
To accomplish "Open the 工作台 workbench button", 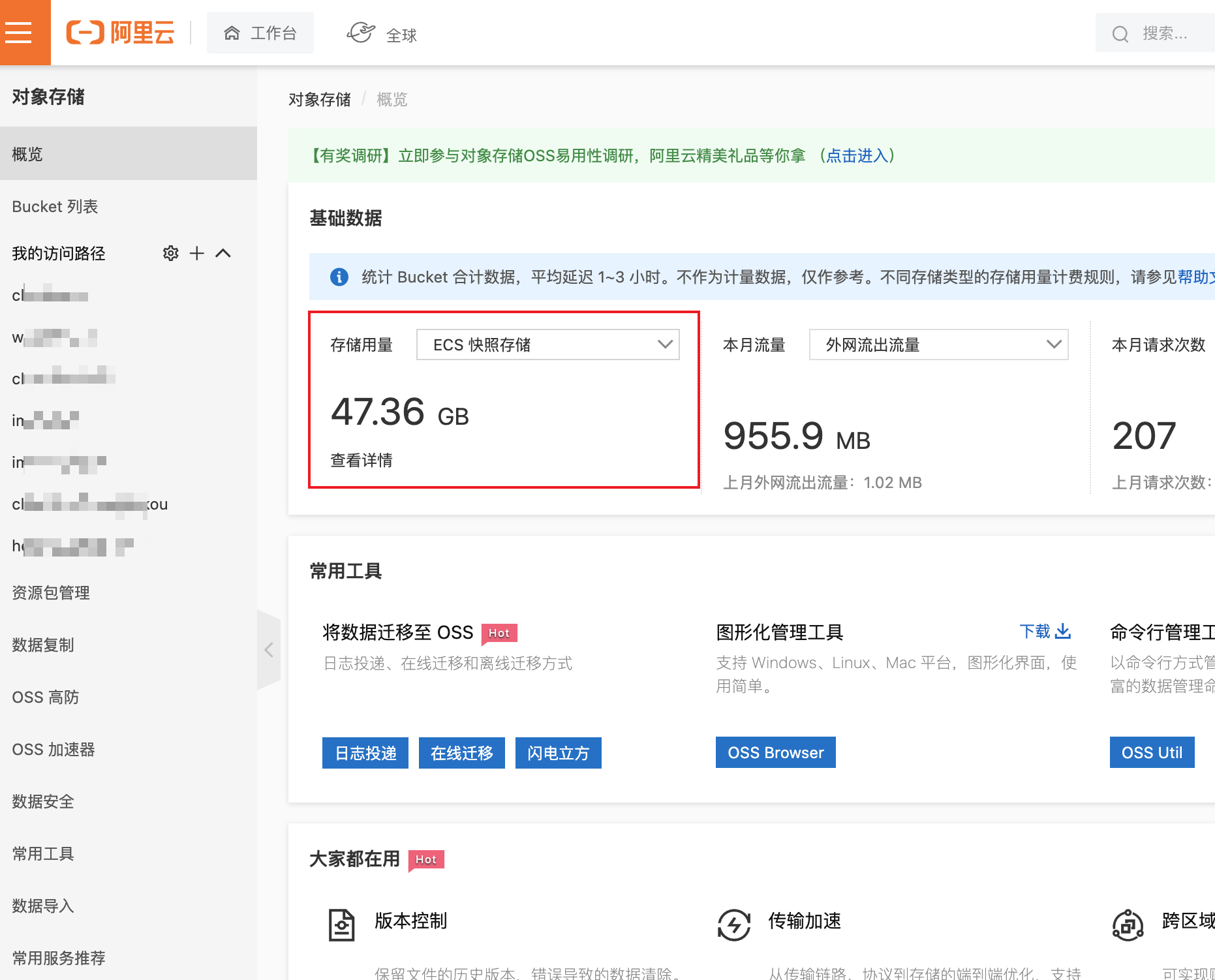I will 260,33.
